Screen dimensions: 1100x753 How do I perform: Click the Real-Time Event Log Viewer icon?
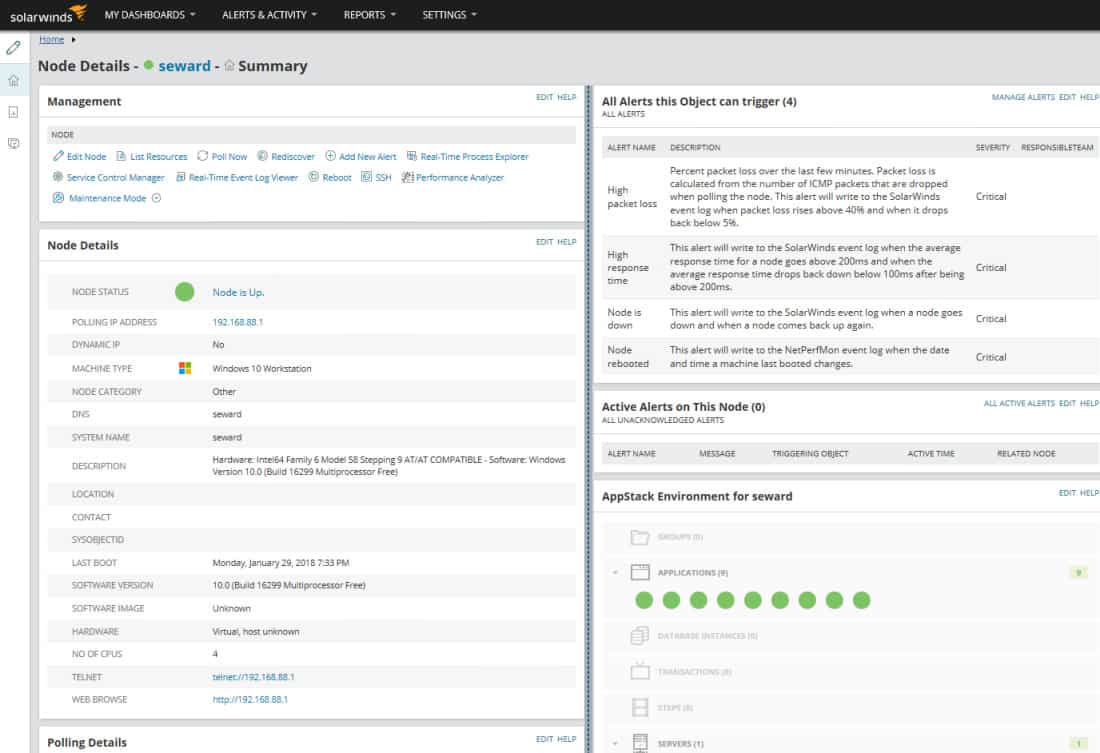coord(180,177)
